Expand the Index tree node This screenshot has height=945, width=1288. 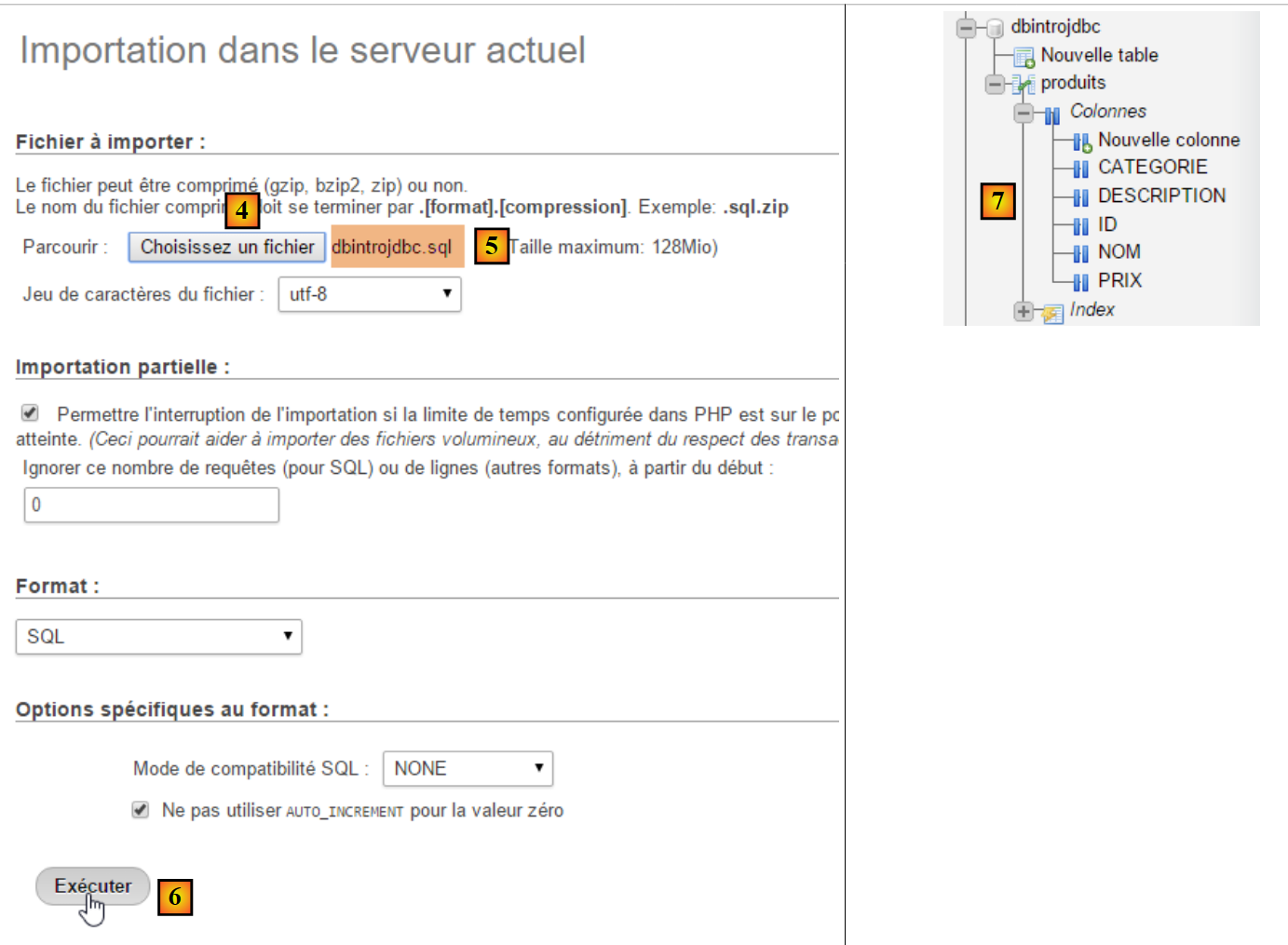[1024, 311]
